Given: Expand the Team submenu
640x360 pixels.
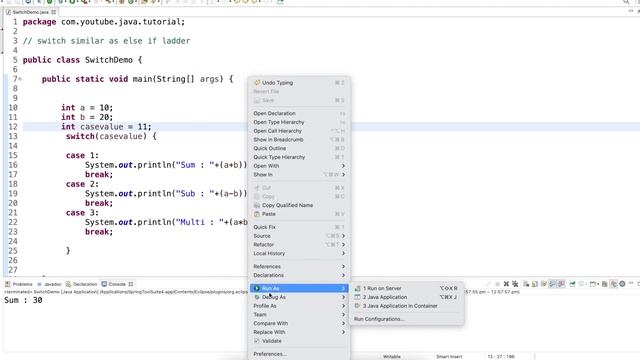Looking at the screenshot, I should (x=299, y=315).
